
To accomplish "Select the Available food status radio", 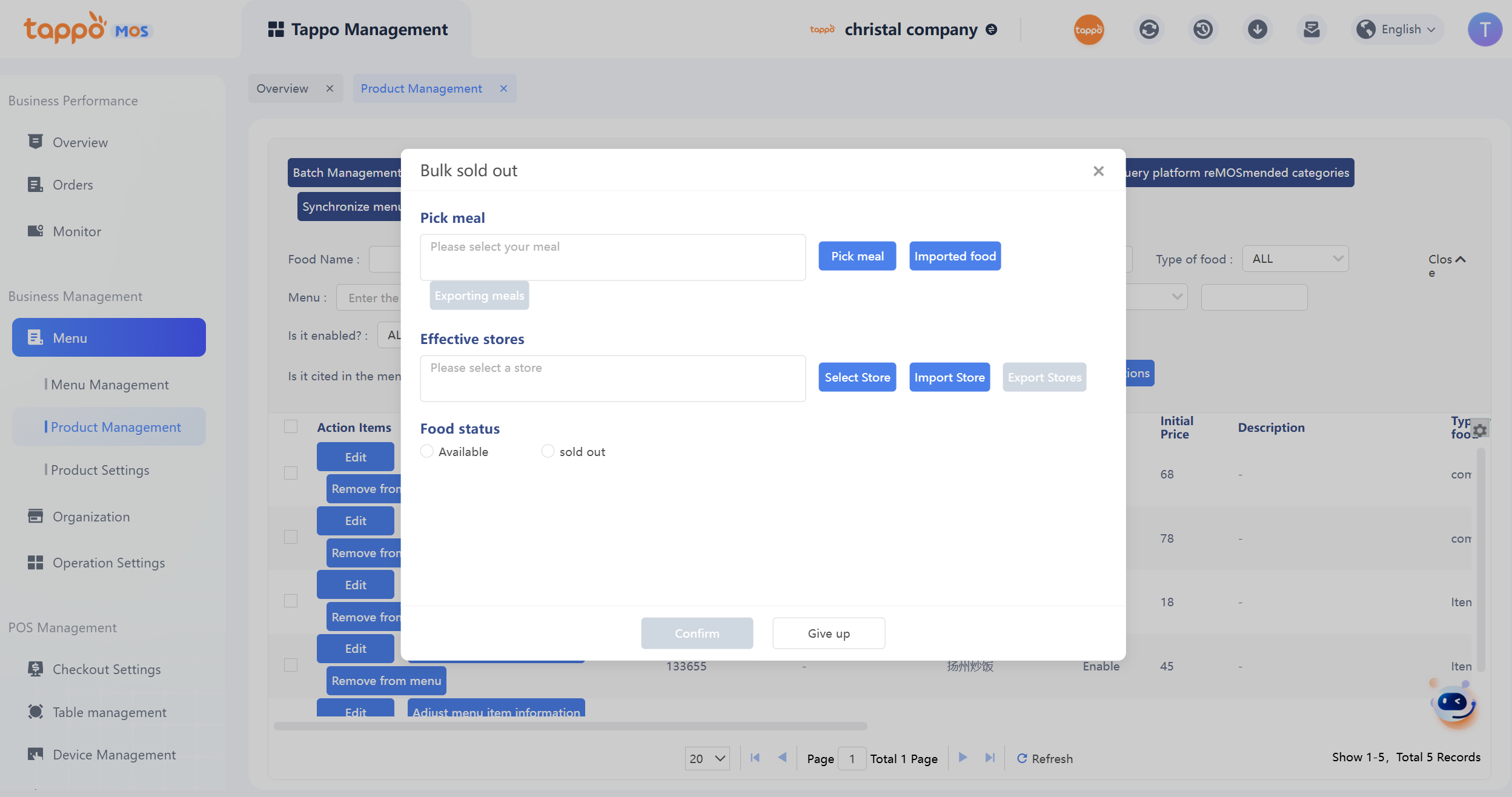I will (427, 451).
